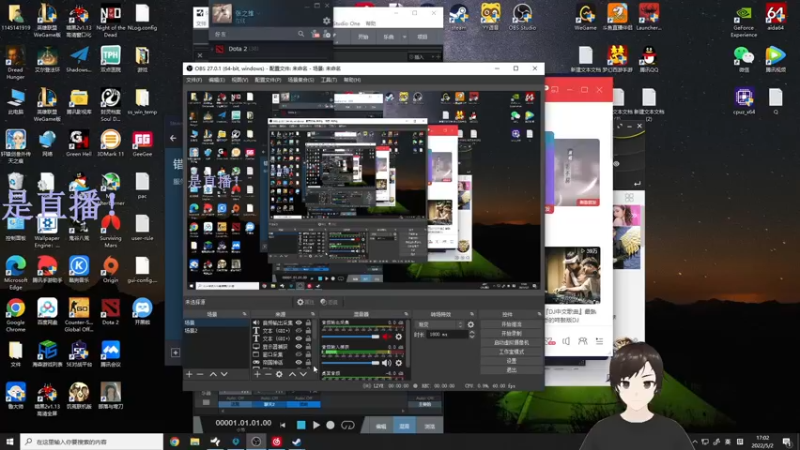Move source down in Sources panel

[x=303, y=374]
